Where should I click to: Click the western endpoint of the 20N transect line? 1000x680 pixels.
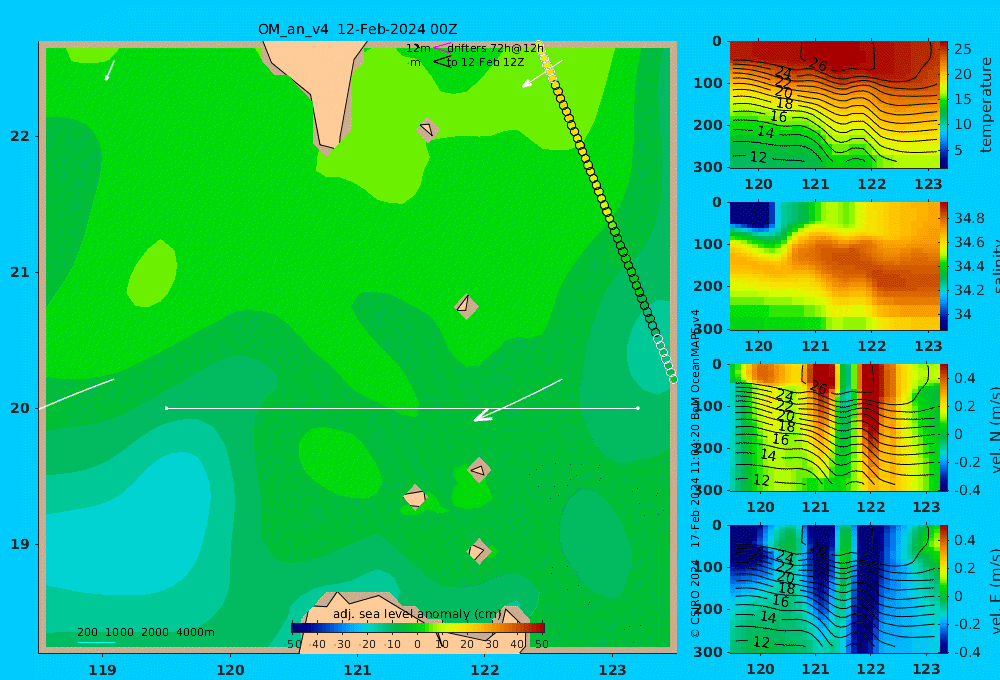pyautogui.click(x=166, y=408)
